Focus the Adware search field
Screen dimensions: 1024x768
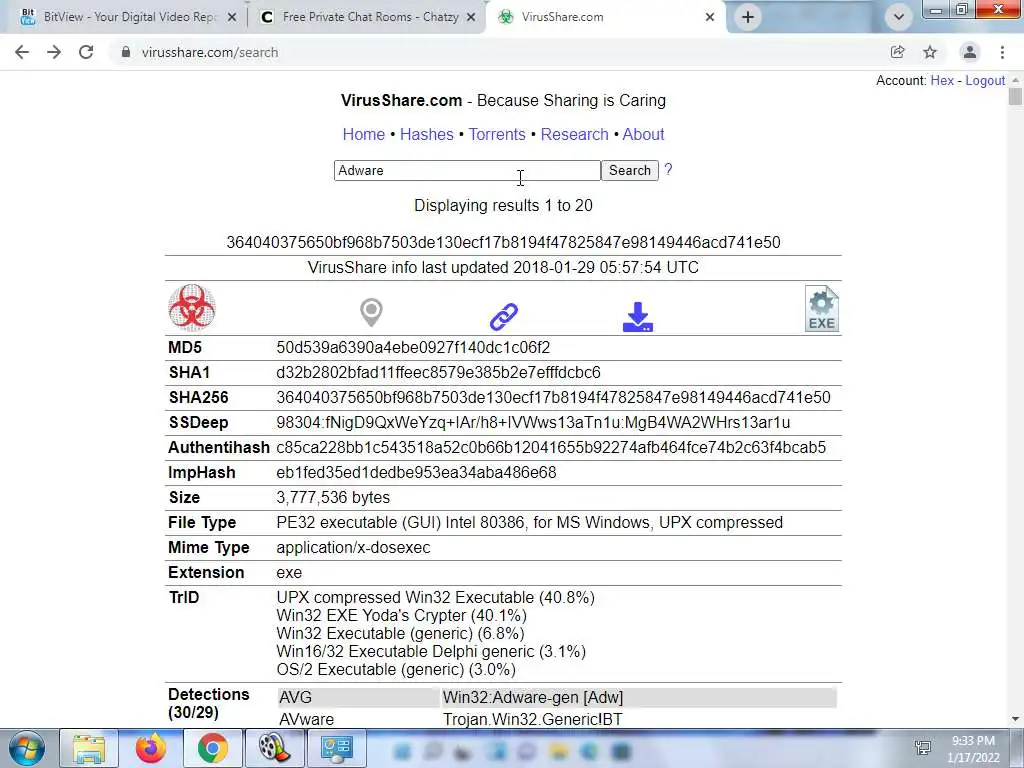467,170
